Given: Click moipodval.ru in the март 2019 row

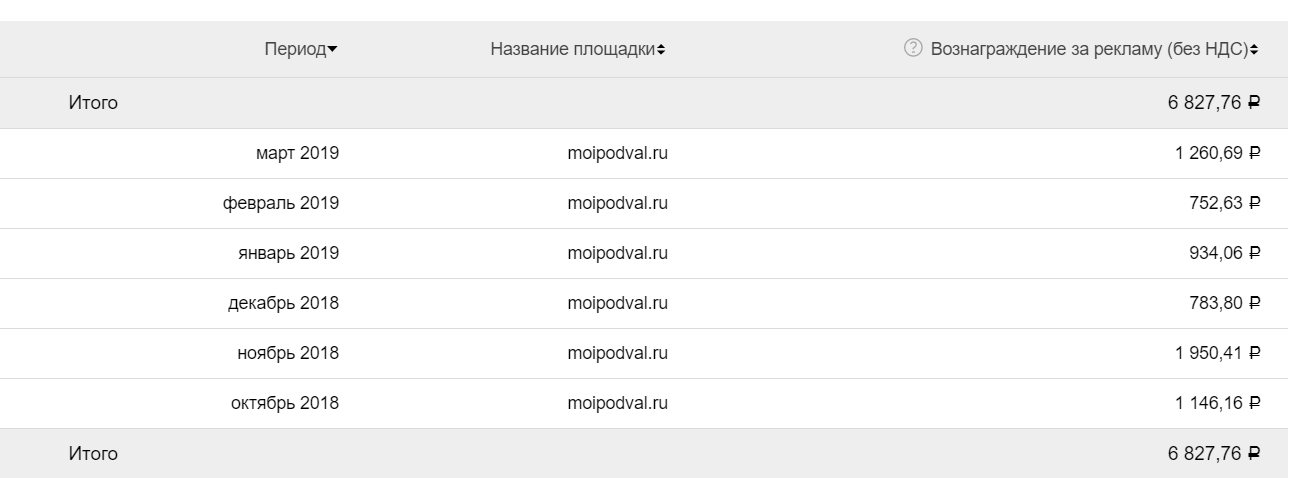Looking at the screenshot, I should (617, 154).
